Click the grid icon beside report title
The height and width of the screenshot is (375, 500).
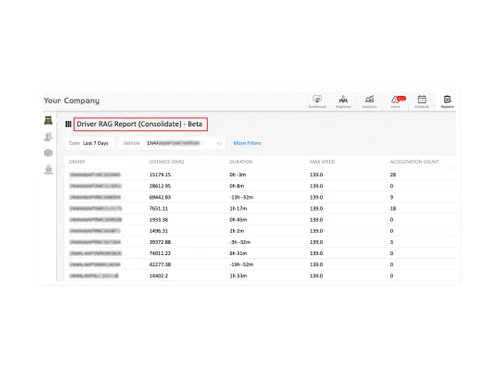[68, 124]
